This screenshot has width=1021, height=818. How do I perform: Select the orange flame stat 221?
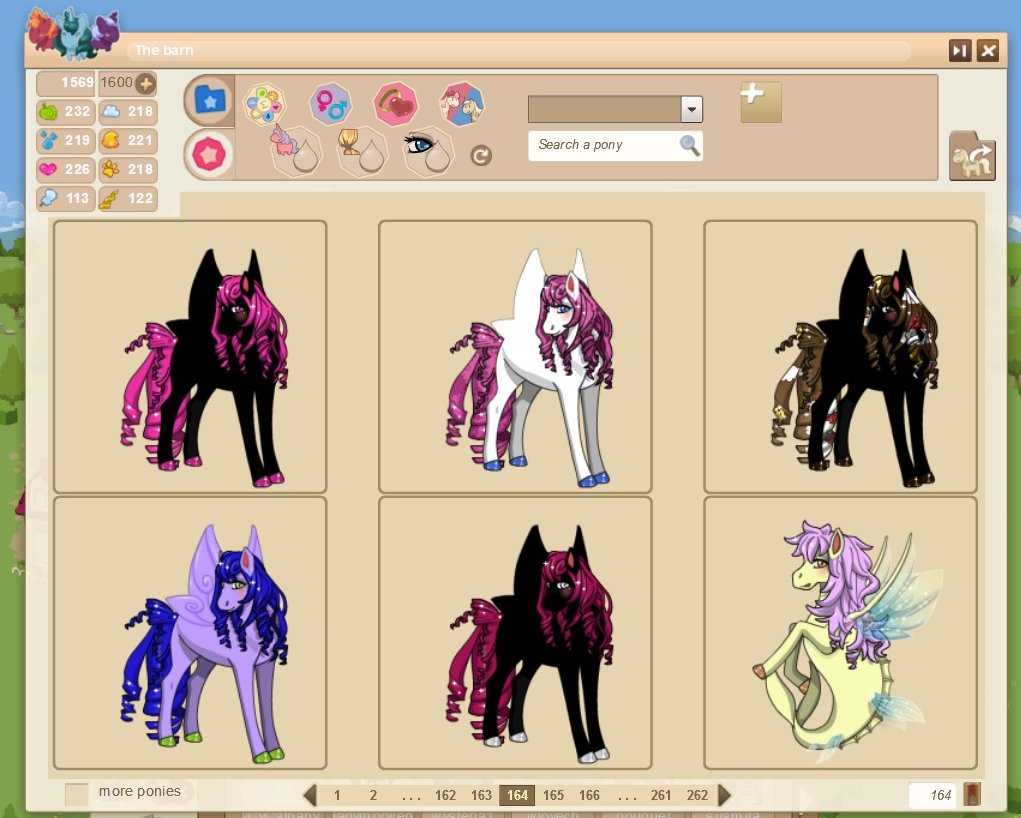point(128,141)
